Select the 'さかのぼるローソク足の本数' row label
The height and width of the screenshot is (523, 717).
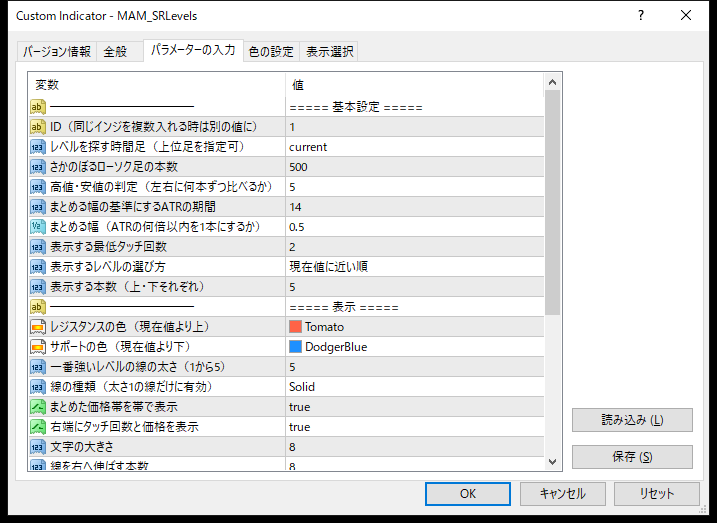click(114, 167)
